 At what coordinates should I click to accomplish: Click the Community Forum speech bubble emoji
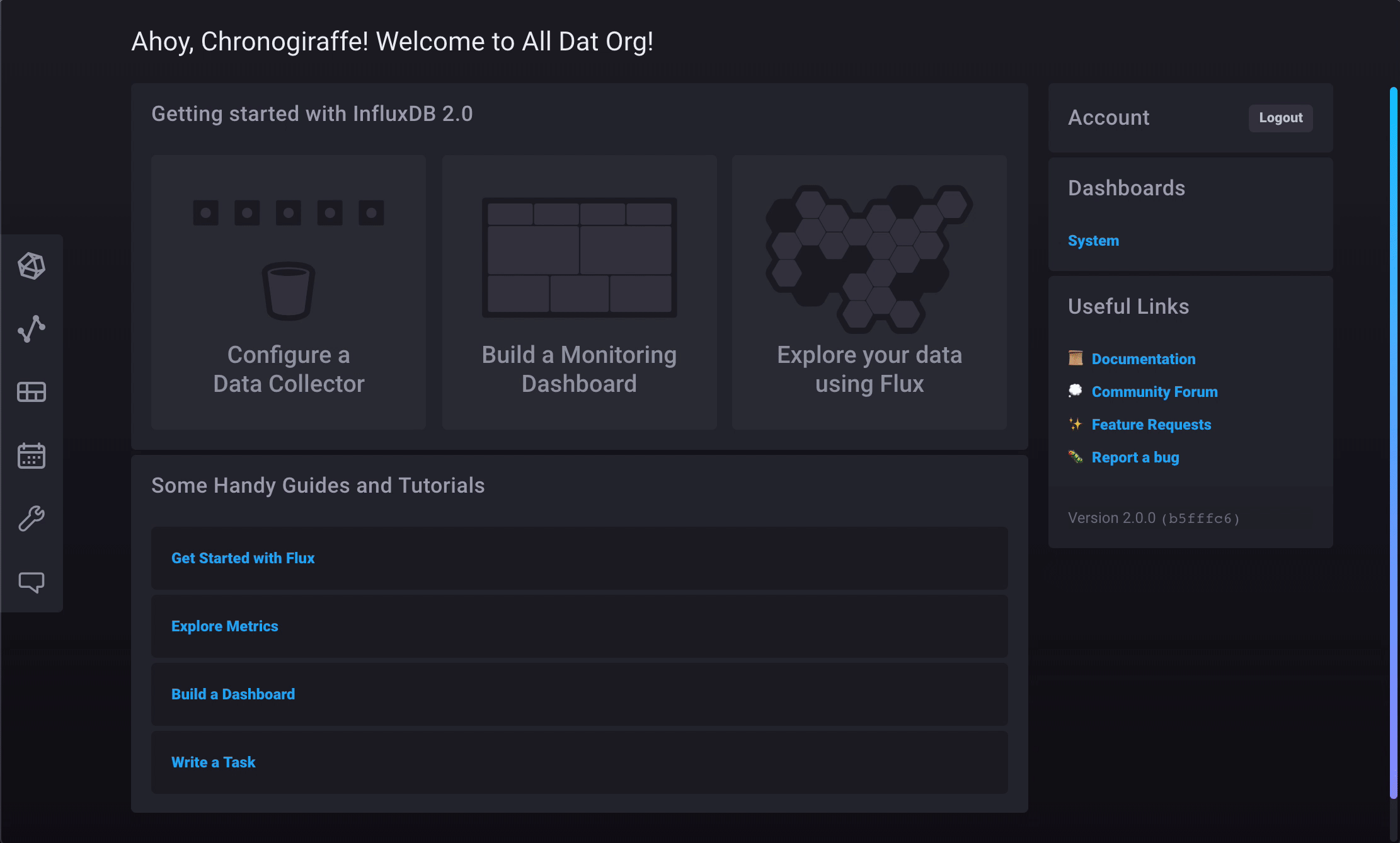pos(1076,391)
